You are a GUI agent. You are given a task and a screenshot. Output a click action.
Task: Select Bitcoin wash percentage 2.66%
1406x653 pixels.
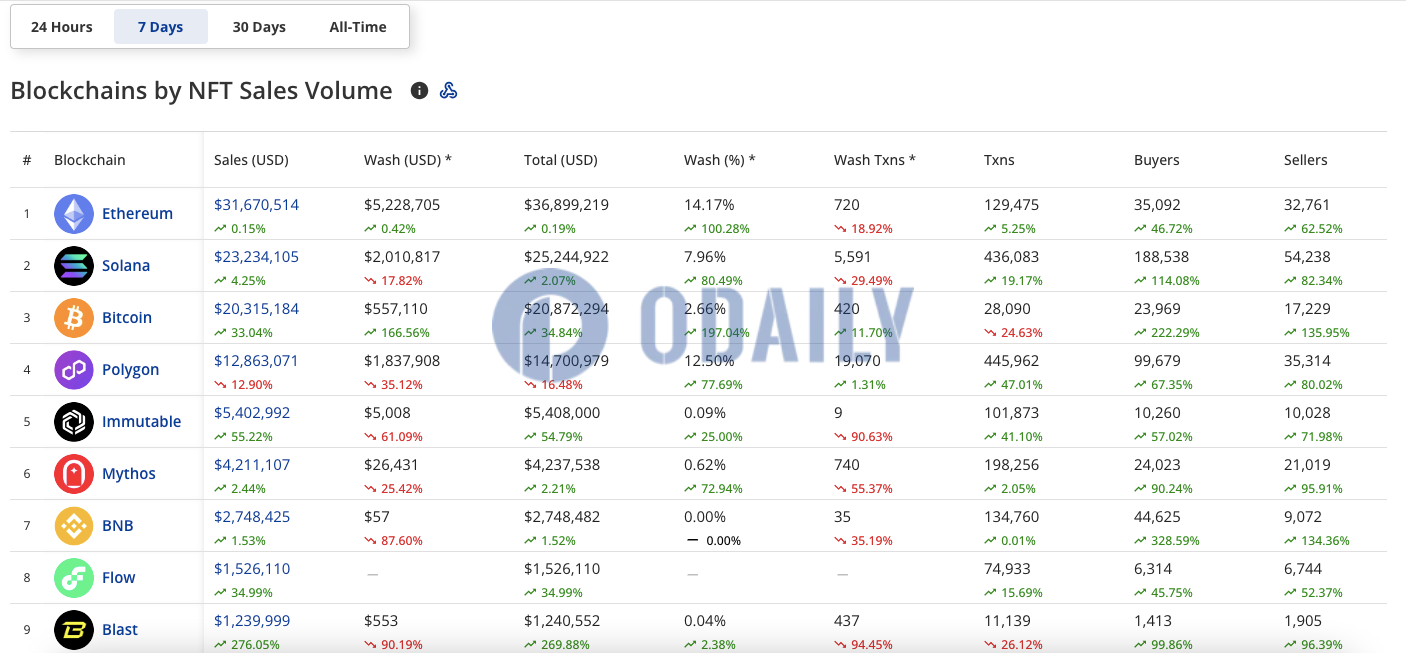(705, 309)
